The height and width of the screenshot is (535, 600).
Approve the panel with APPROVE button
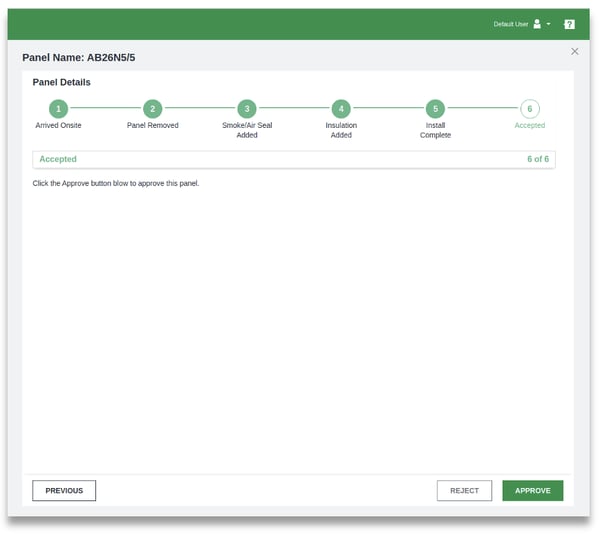click(x=532, y=491)
